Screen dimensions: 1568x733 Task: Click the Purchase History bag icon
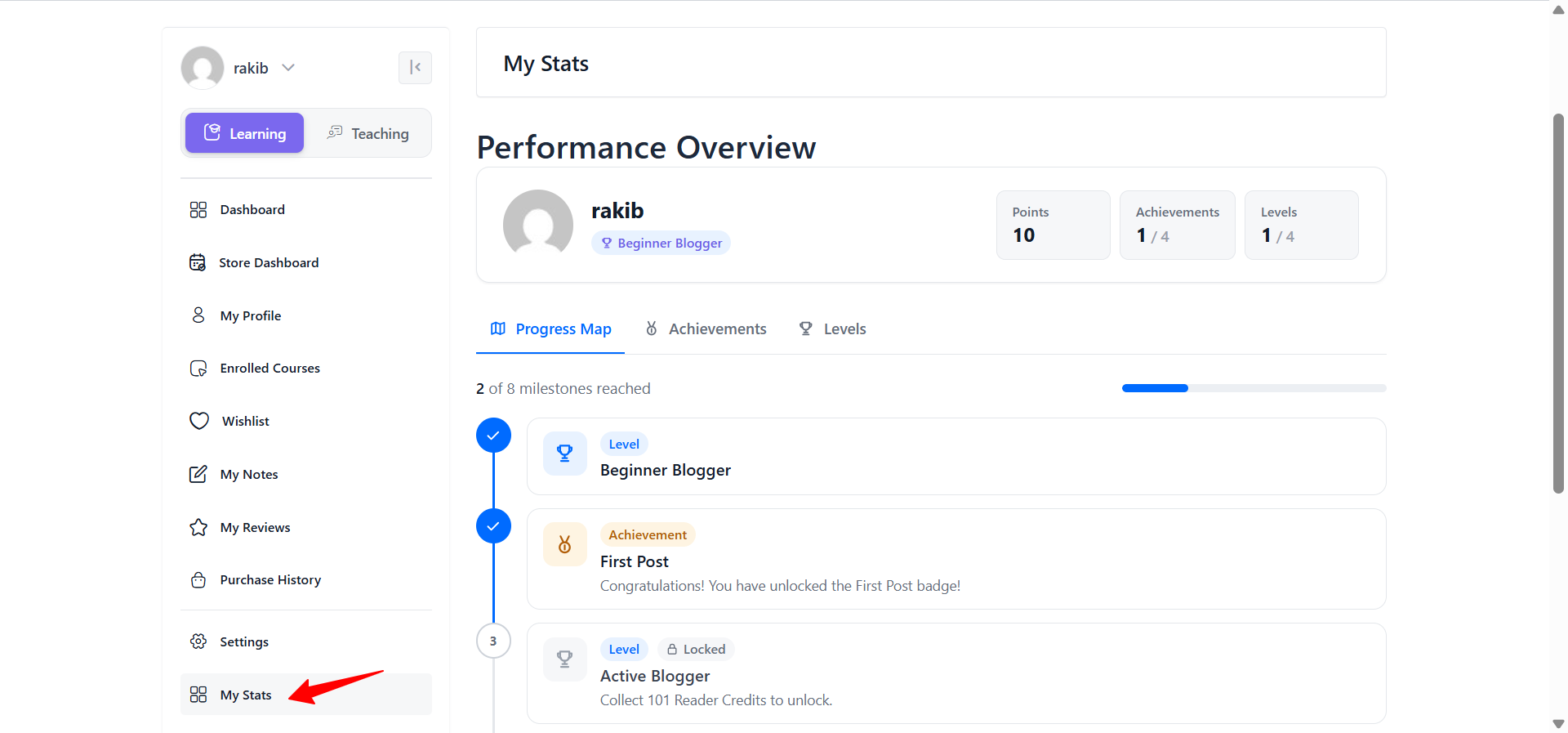coord(198,580)
